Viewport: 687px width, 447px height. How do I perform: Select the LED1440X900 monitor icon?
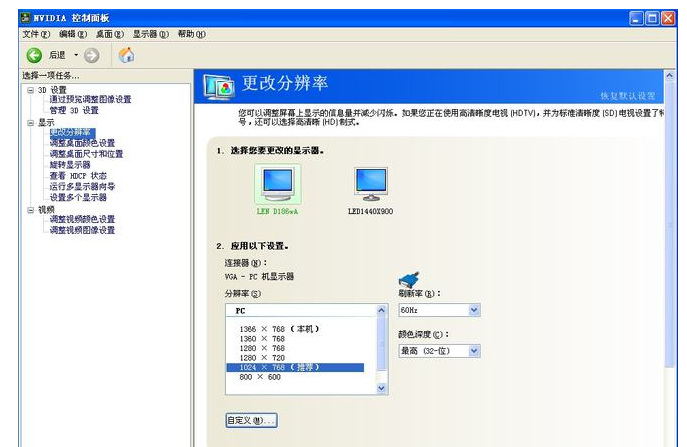click(x=369, y=184)
